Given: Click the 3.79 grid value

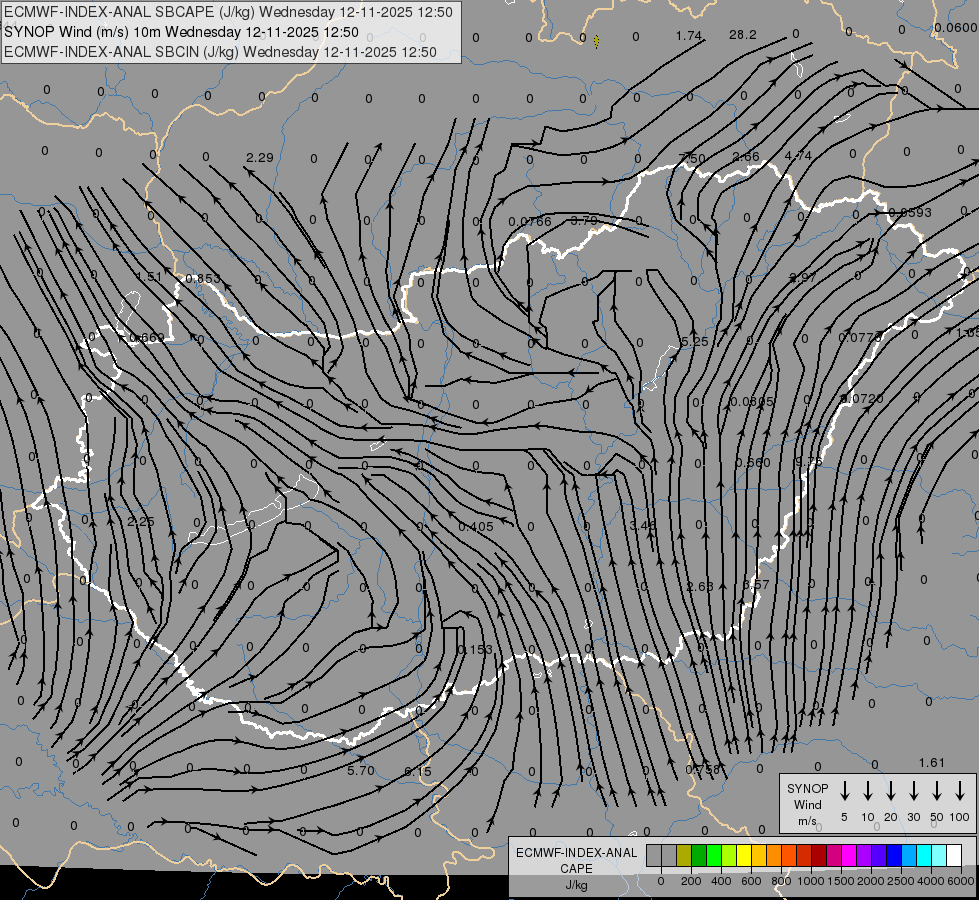Looking at the screenshot, I should point(584,220).
